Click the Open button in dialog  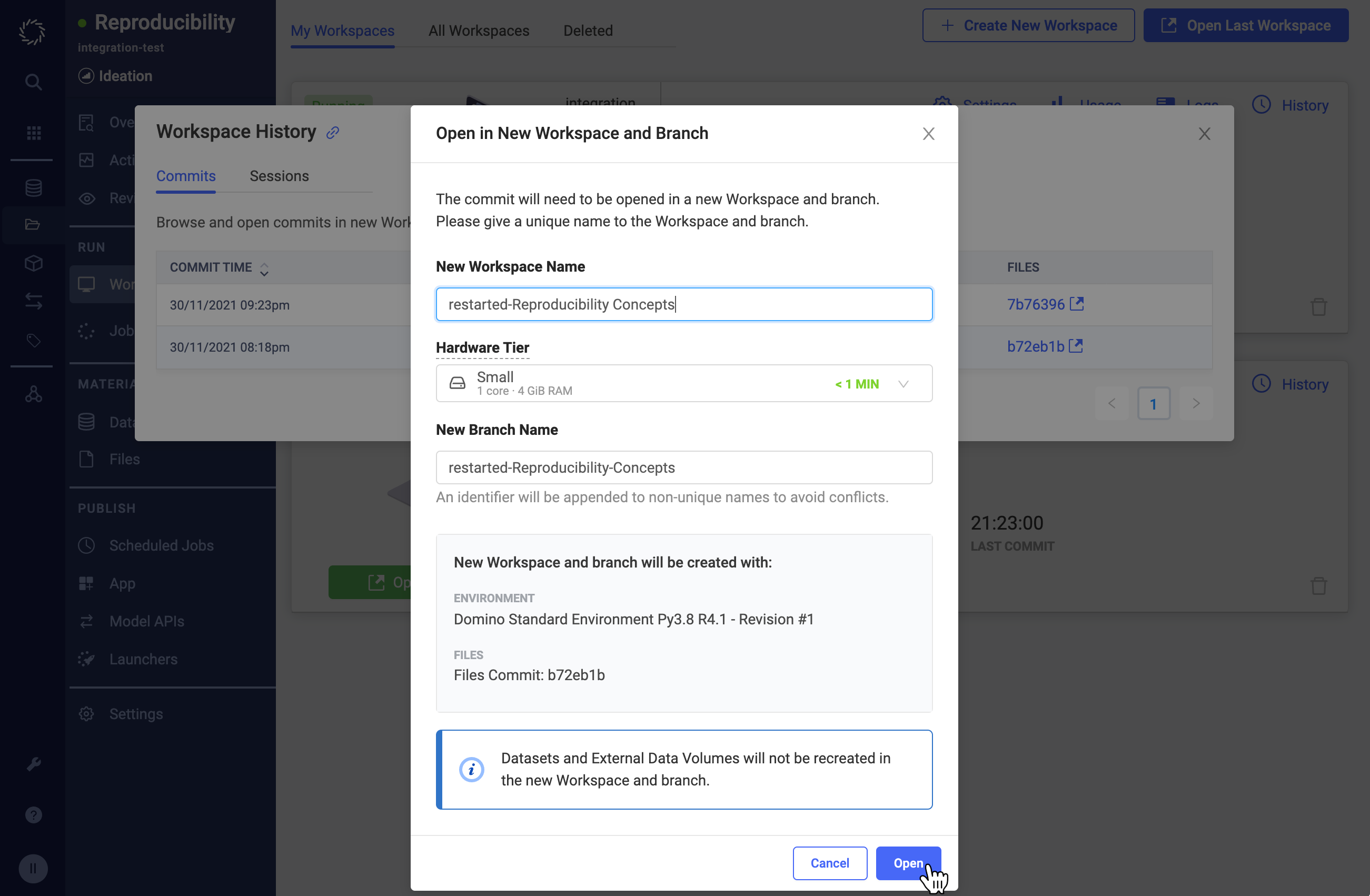pos(908,863)
